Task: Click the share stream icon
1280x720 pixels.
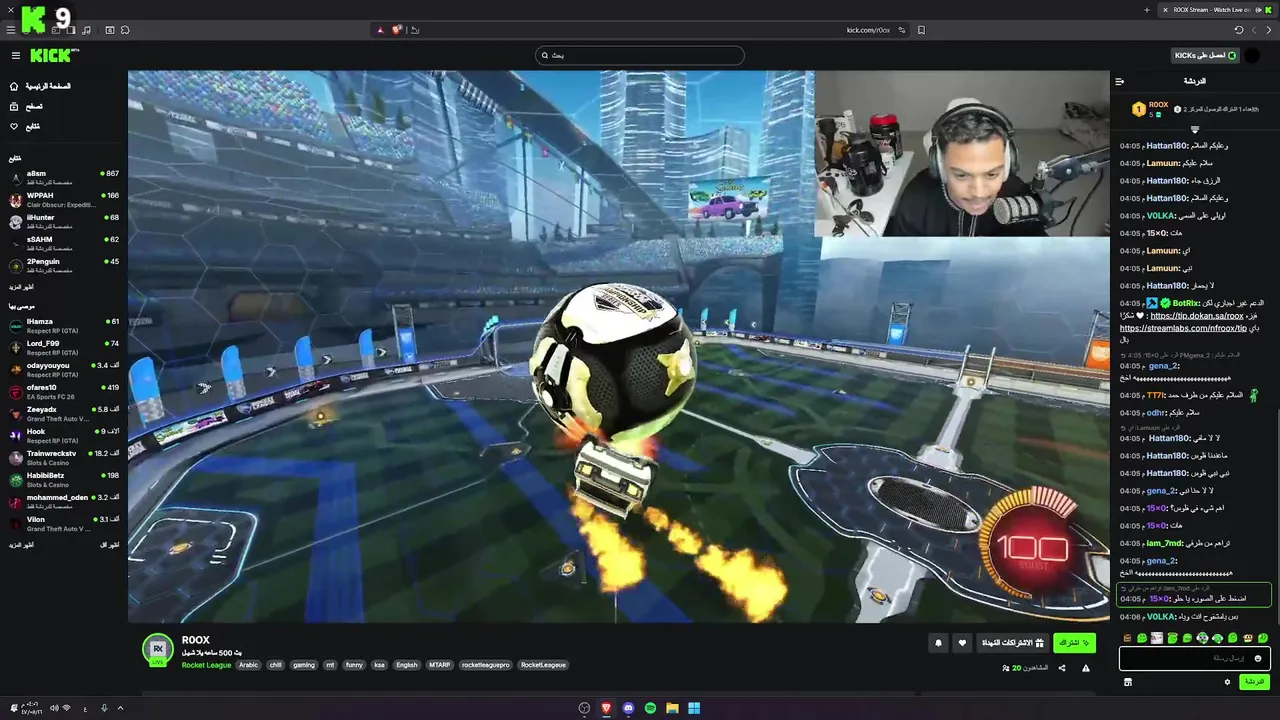Action: coord(1062,668)
